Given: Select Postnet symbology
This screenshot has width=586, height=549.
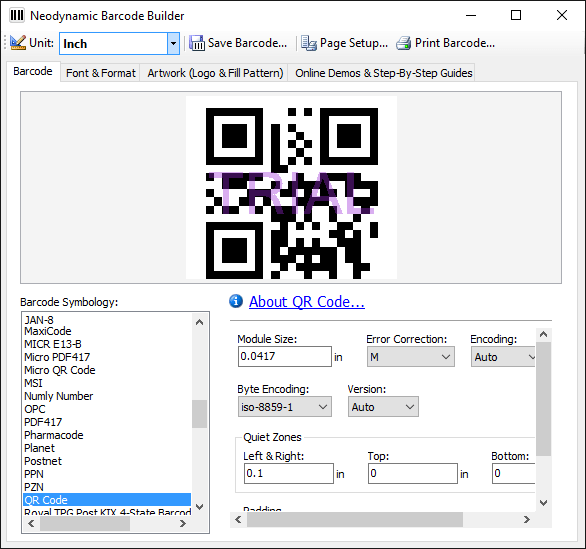Looking at the screenshot, I should coord(107,461).
